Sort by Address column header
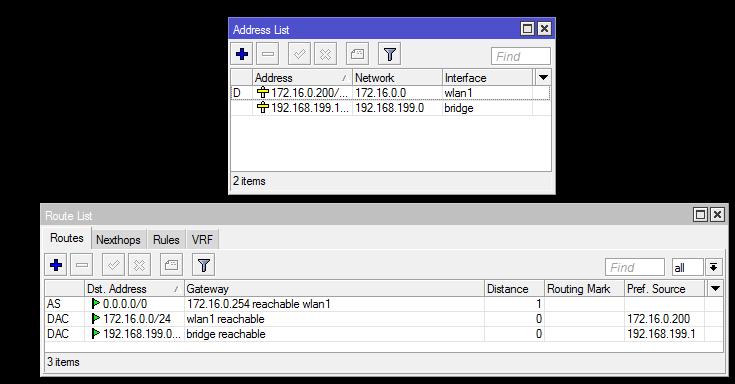This screenshot has width=735, height=384. tap(302, 78)
